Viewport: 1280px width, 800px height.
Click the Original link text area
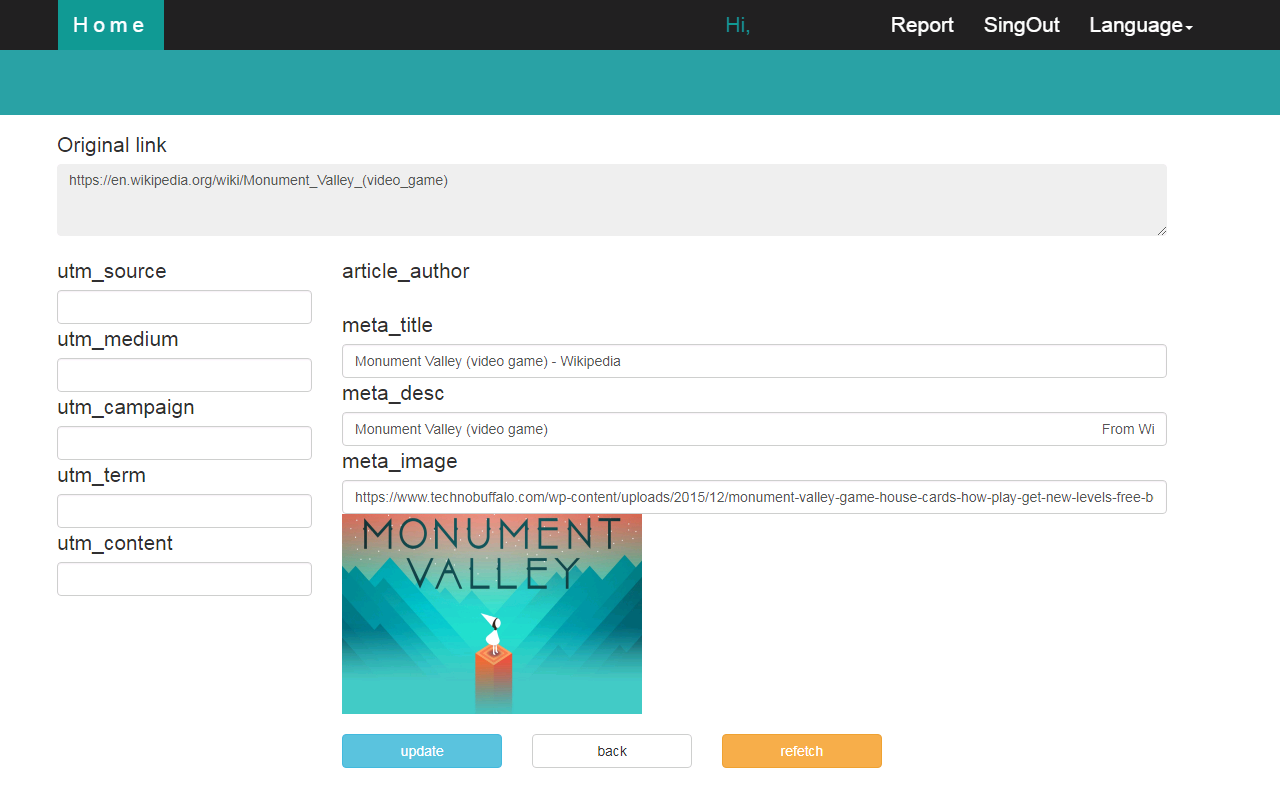pos(611,200)
